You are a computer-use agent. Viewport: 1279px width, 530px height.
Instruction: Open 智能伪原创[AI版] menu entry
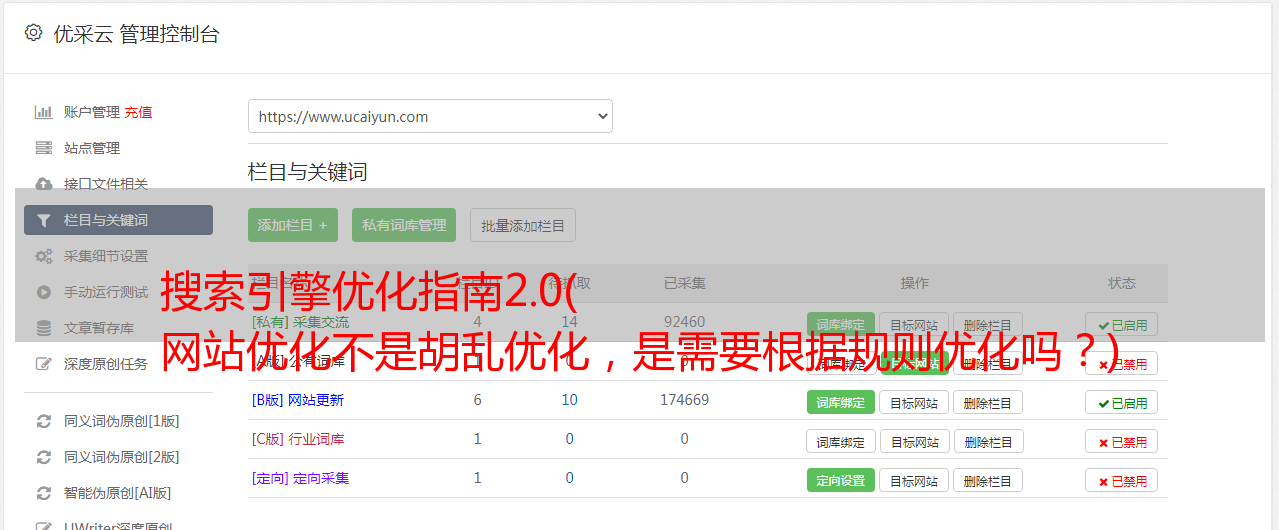coord(118,493)
